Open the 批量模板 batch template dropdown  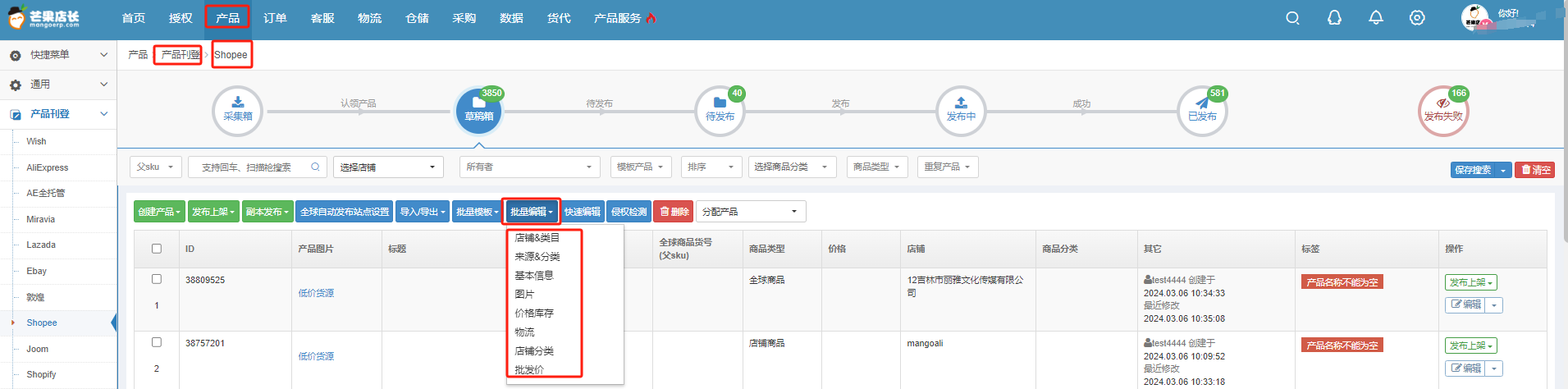pos(478,212)
